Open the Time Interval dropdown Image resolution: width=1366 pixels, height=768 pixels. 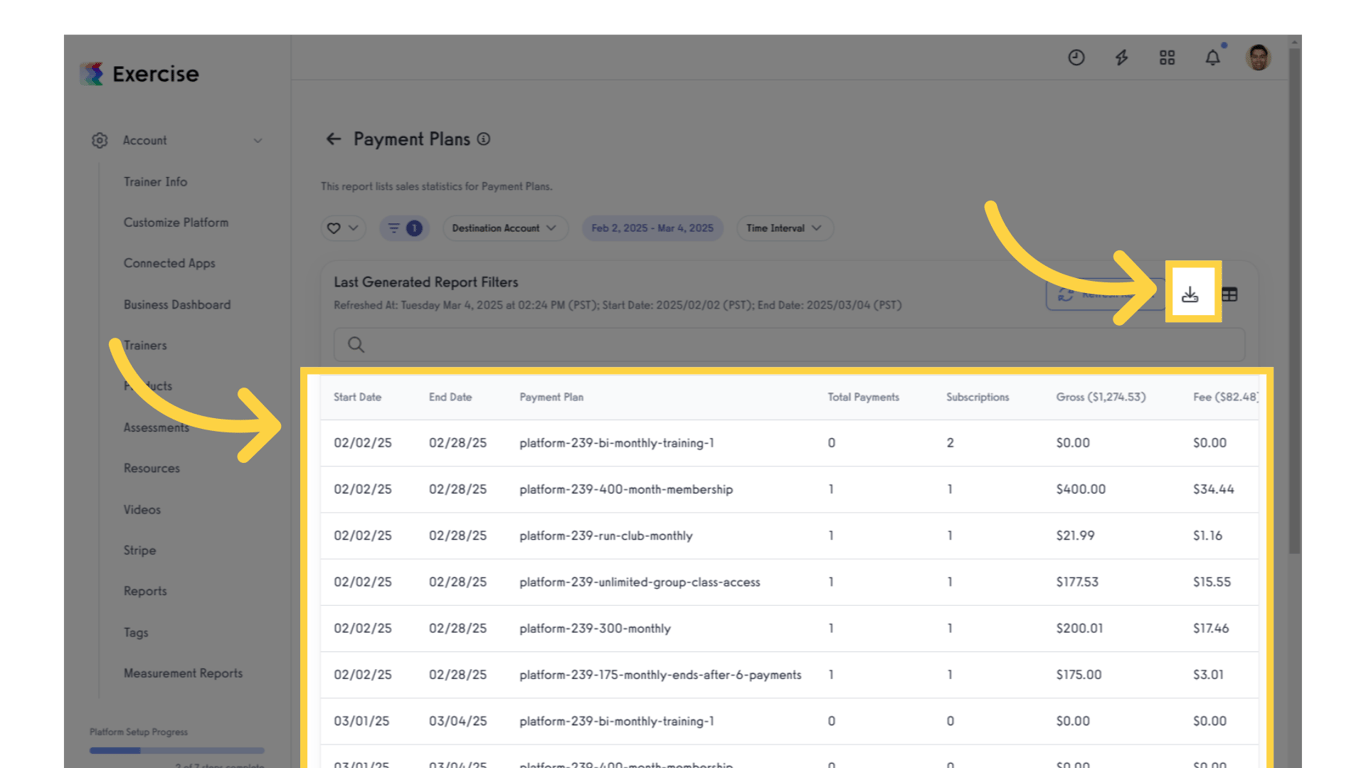pos(784,228)
